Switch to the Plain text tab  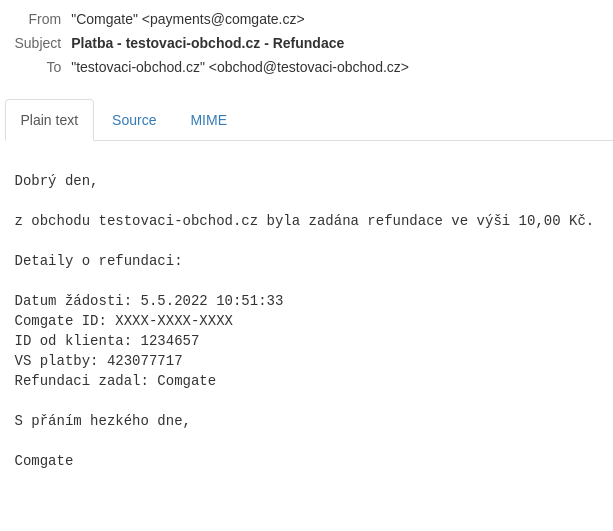49,120
